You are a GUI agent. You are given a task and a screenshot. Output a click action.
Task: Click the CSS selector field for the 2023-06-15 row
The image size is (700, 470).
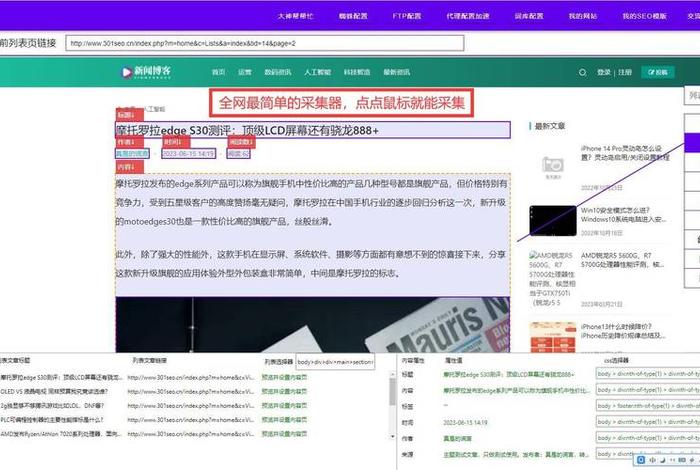click(x=648, y=422)
